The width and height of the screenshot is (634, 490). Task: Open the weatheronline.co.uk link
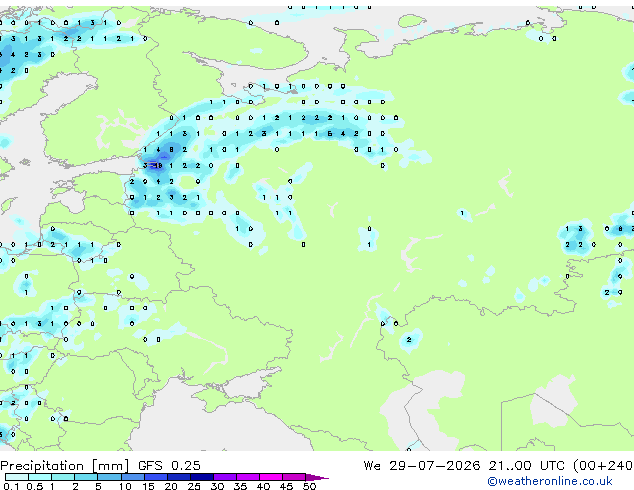pyautogui.click(x=550, y=481)
